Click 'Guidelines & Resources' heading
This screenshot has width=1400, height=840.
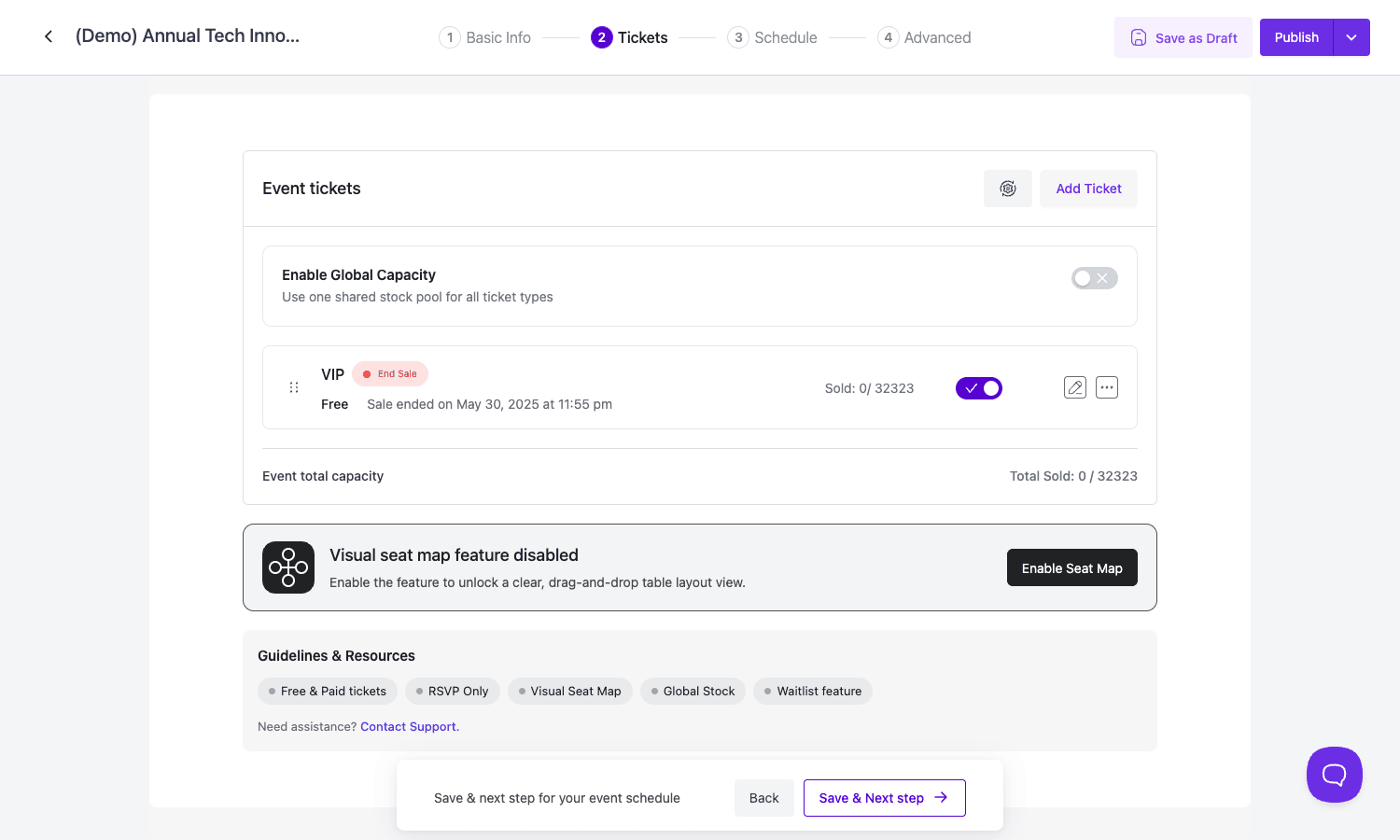[336, 656]
